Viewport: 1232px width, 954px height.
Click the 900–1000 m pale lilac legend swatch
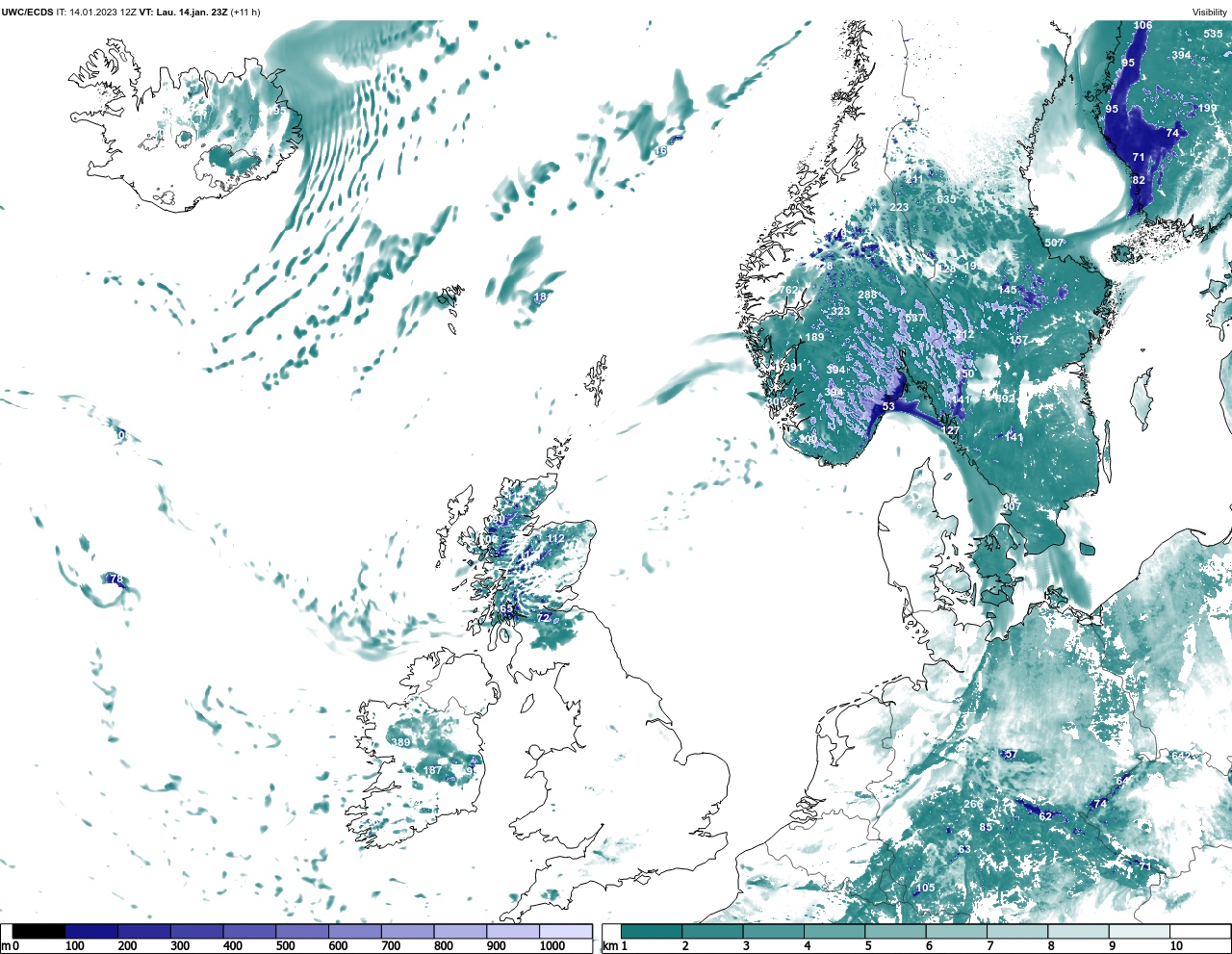pos(513,931)
